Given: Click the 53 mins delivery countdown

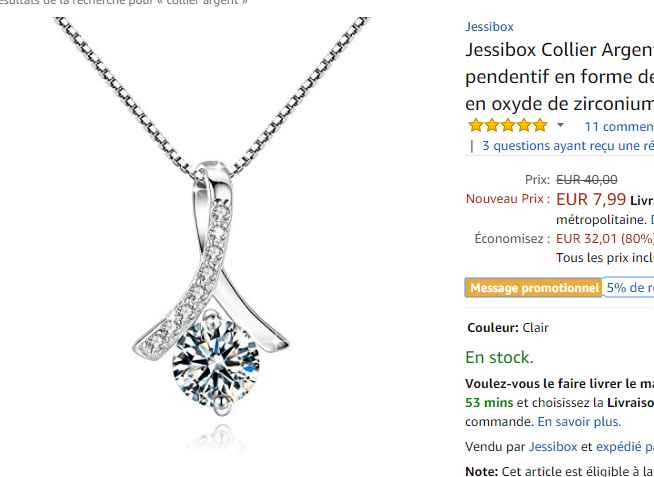Looking at the screenshot, I should [x=489, y=402].
